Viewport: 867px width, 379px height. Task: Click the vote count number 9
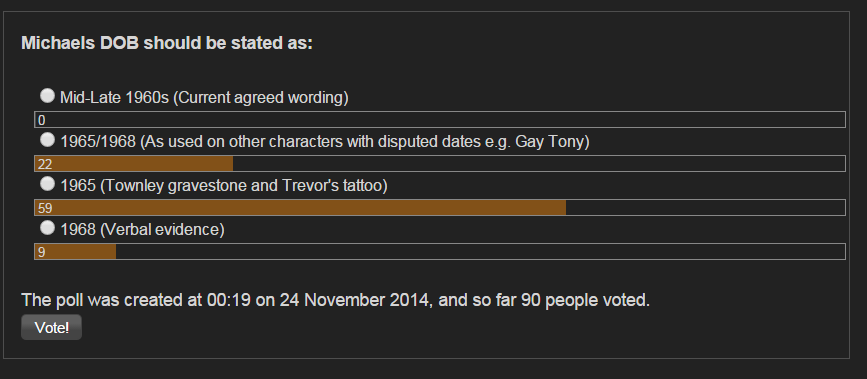(x=41, y=253)
